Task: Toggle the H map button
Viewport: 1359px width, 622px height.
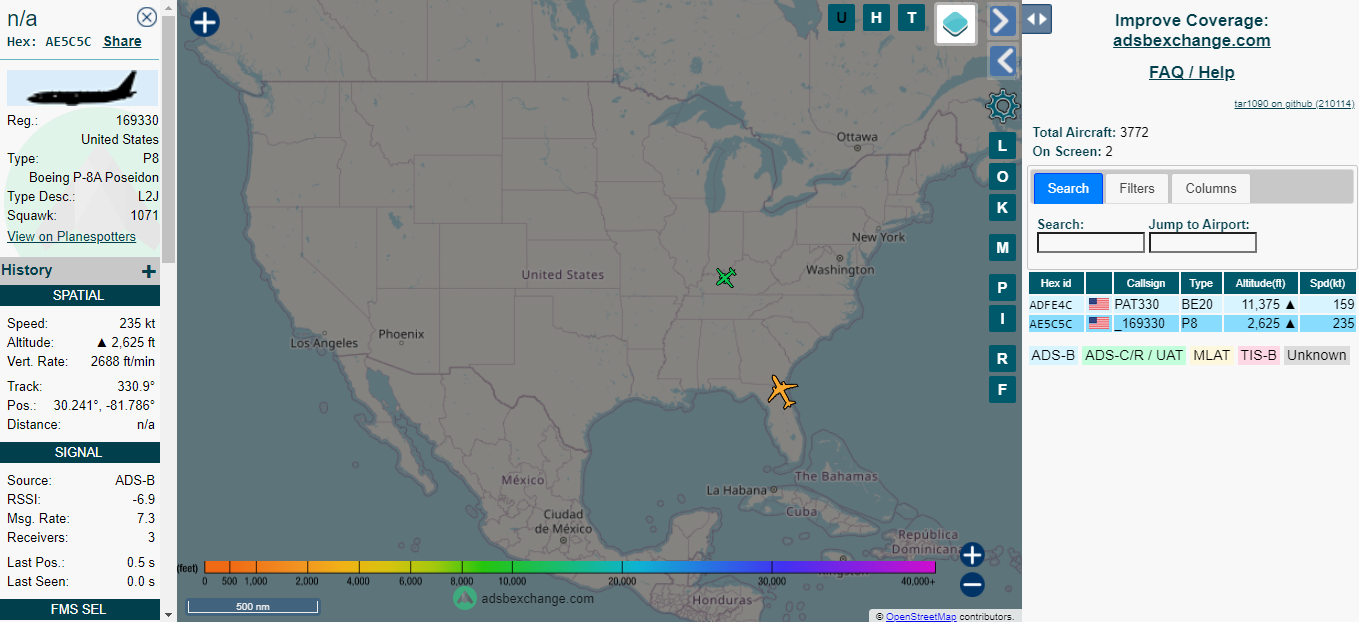Action: click(x=877, y=17)
